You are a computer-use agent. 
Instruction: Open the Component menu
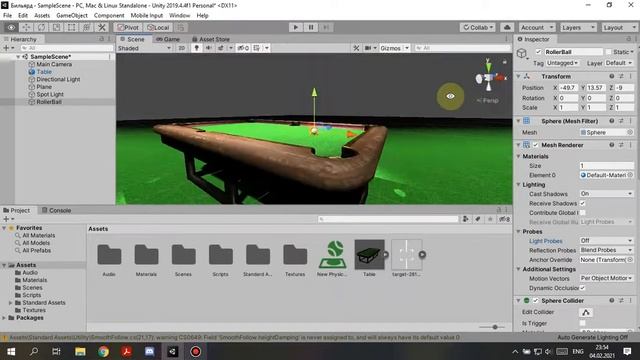click(x=109, y=16)
